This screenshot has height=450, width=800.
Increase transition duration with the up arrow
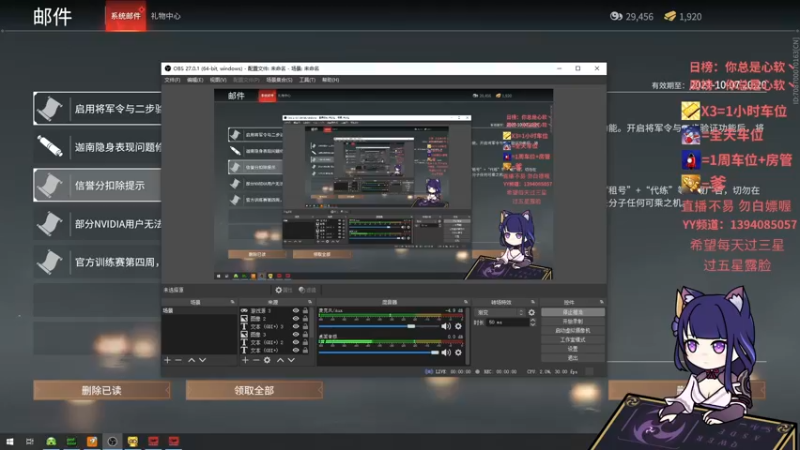[533, 320]
